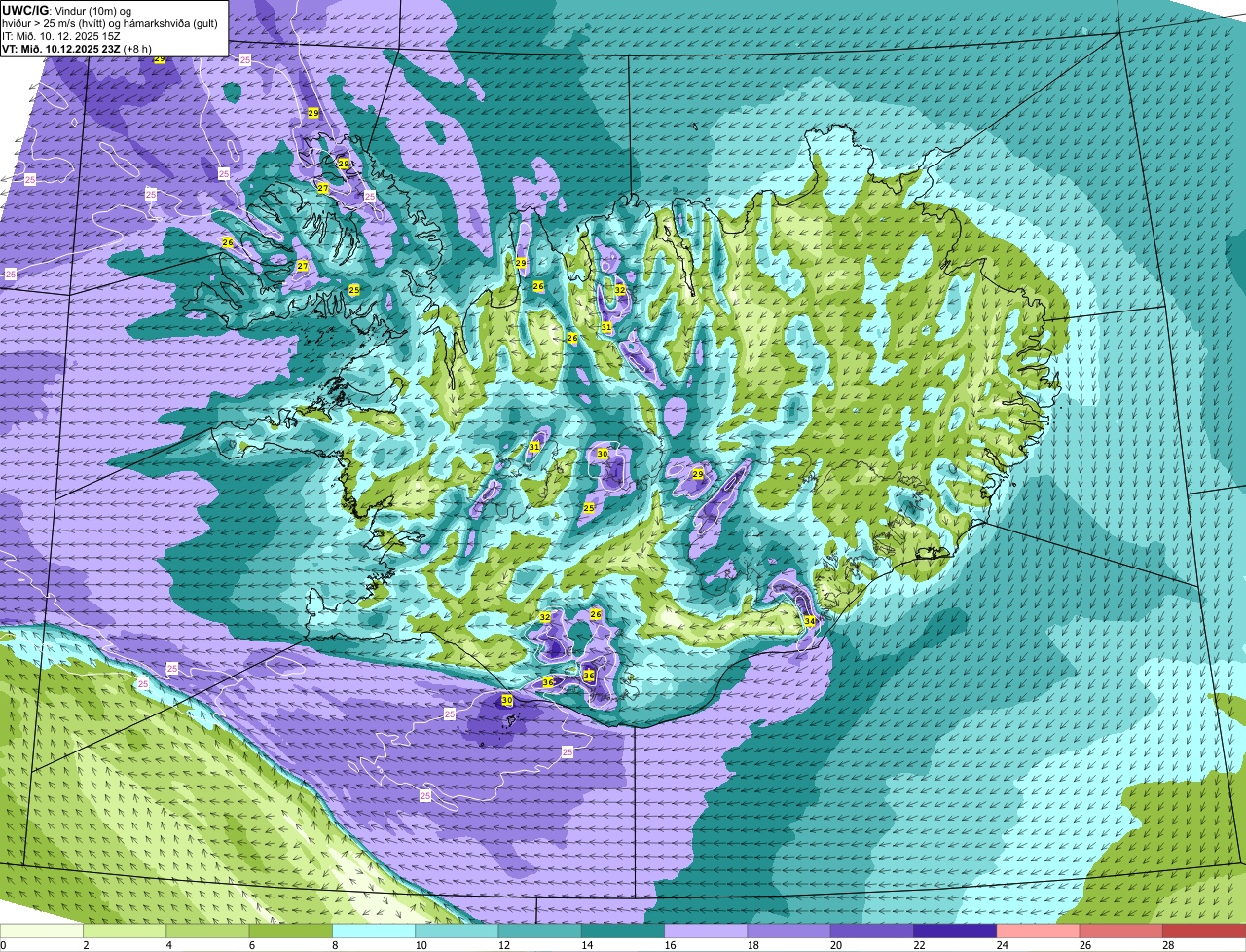Pick the green legend swatch between 6 and 8

(x=290, y=932)
